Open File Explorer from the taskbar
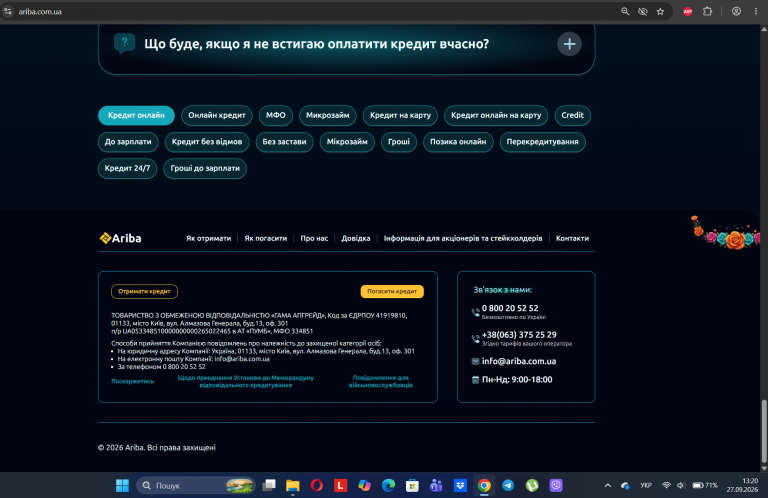768x498 pixels. 292,485
